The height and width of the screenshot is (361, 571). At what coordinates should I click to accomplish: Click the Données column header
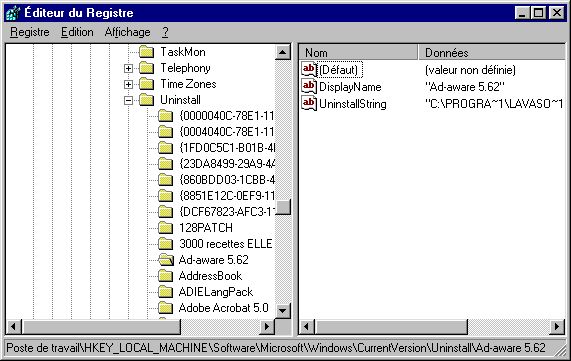click(492, 53)
